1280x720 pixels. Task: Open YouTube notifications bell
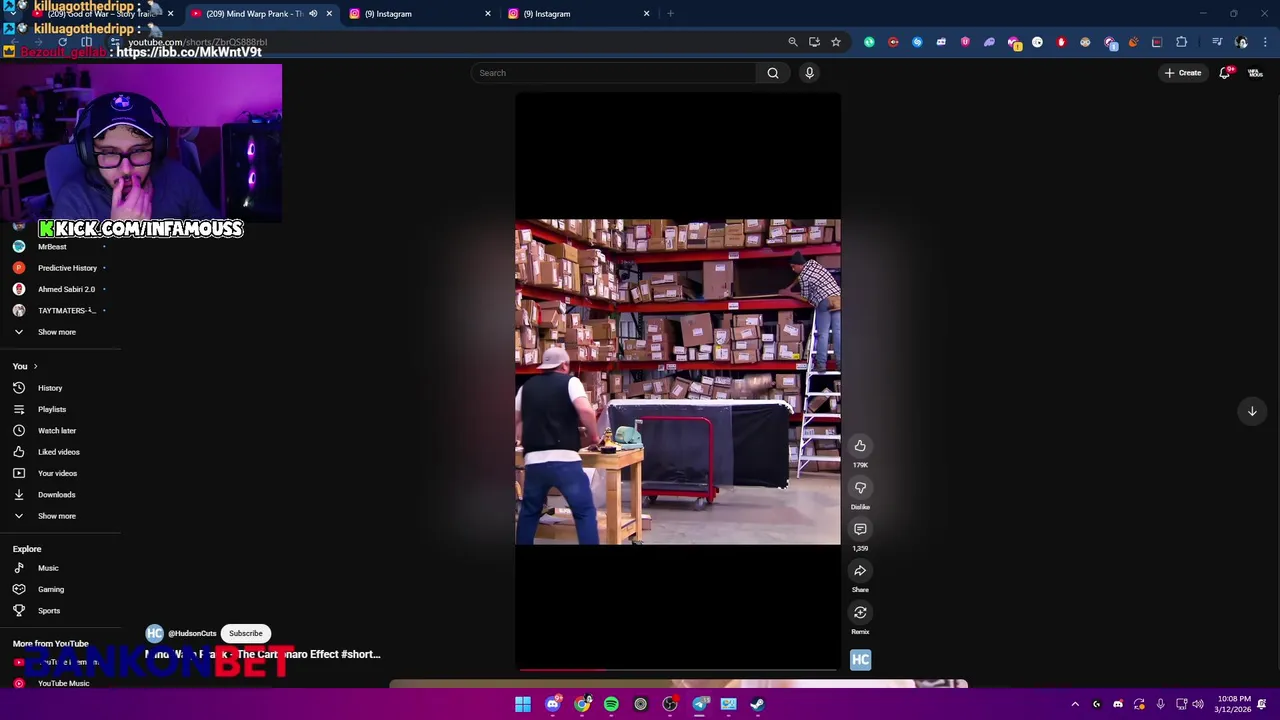point(1225,73)
